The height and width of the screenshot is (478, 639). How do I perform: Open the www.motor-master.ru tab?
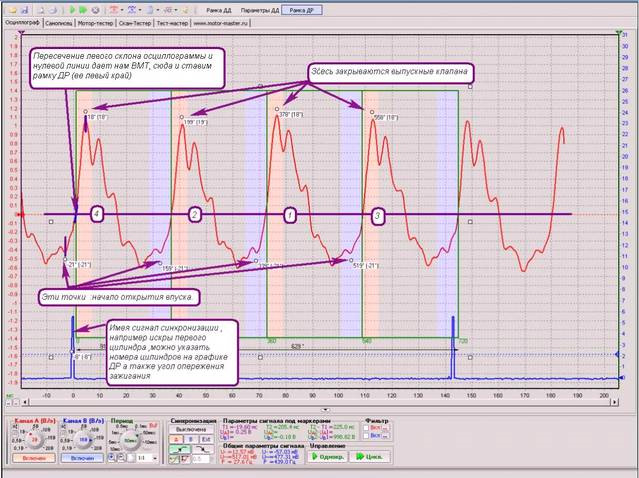point(220,23)
